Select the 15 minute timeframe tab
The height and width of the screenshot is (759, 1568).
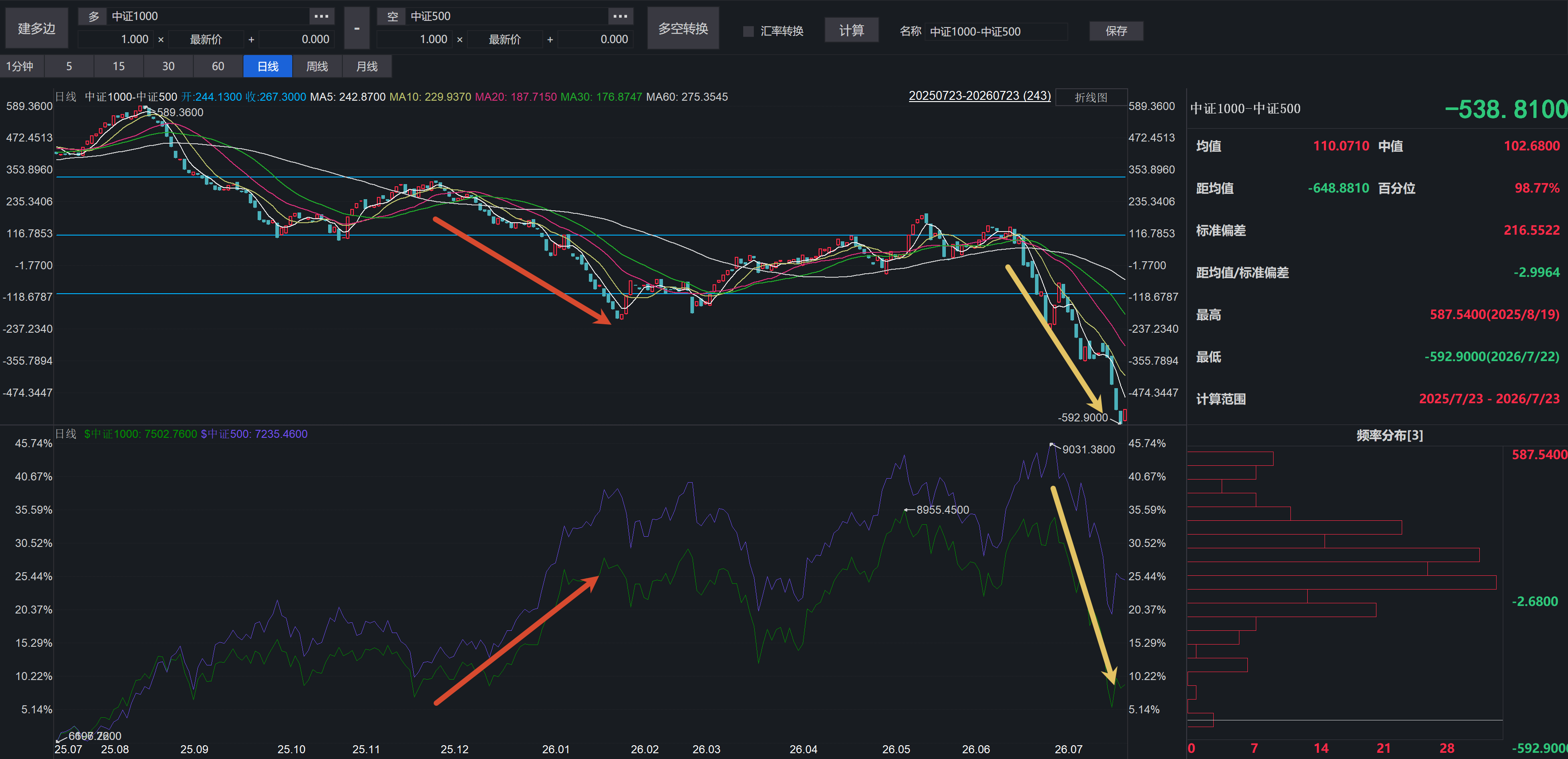click(x=119, y=67)
